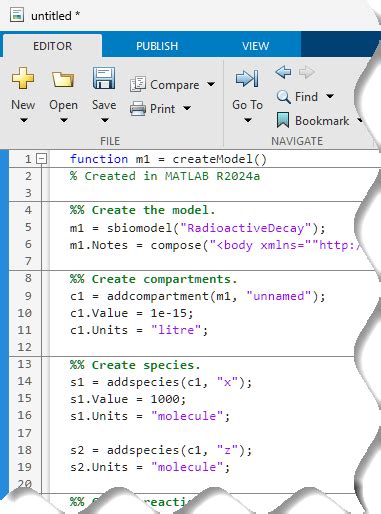Image resolution: width=381 pixels, height=514 pixels.
Task: Click the line "c1.Value = 1e-15;"
Action: pyautogui.click(x=131, y=313)
